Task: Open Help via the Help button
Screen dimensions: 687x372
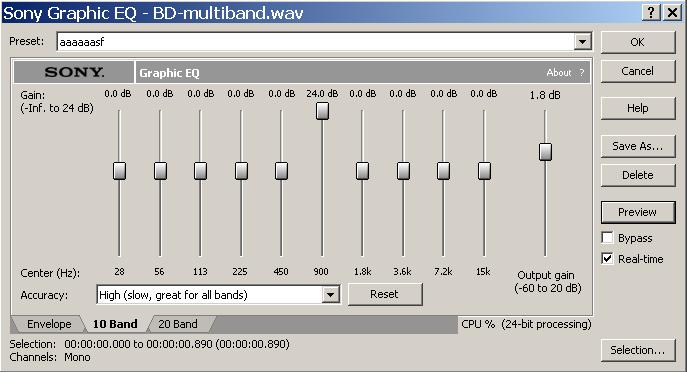Action: (637, 108)
